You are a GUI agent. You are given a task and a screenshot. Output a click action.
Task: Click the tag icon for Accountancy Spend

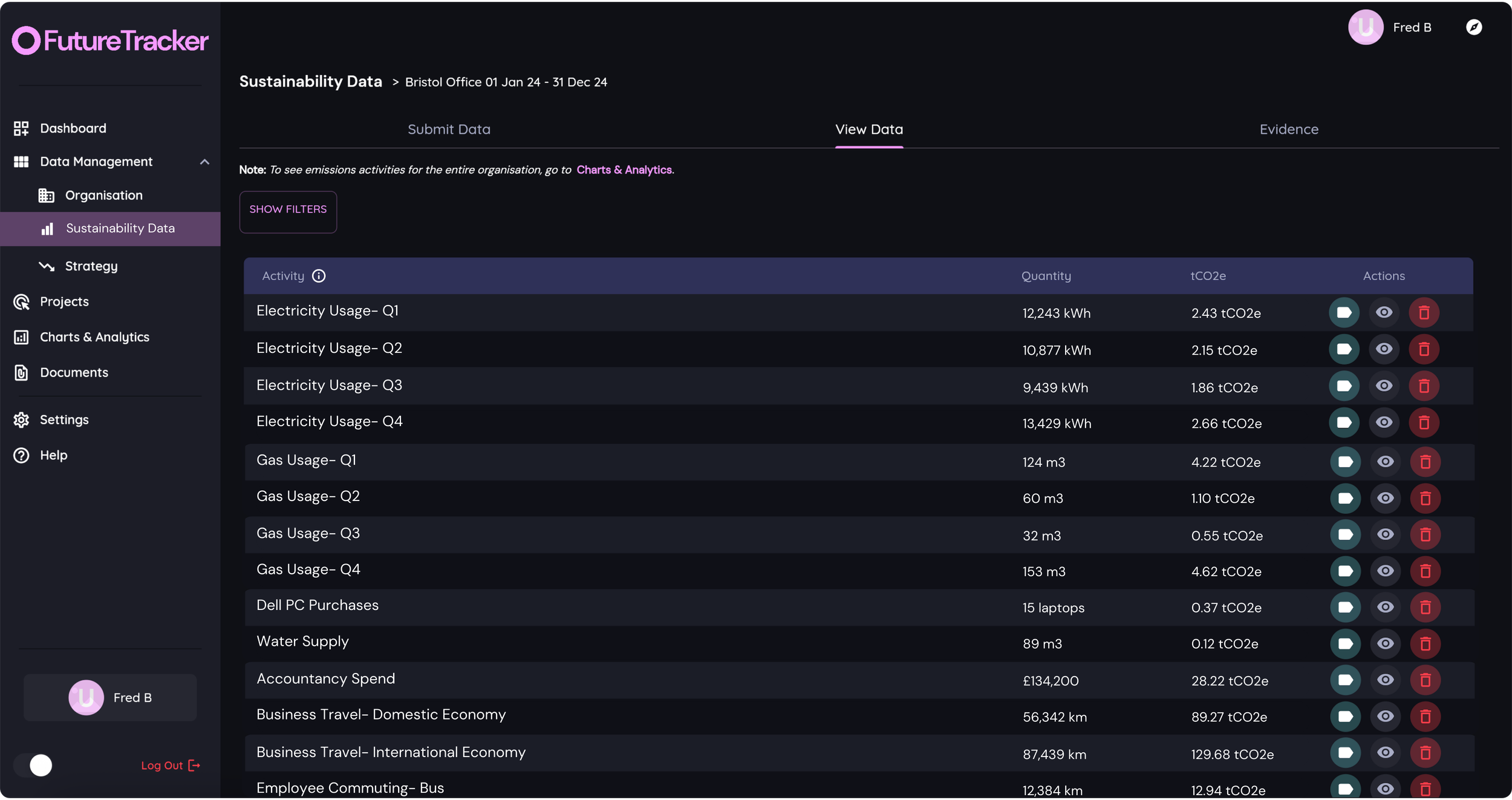[x=1345, y=680]
